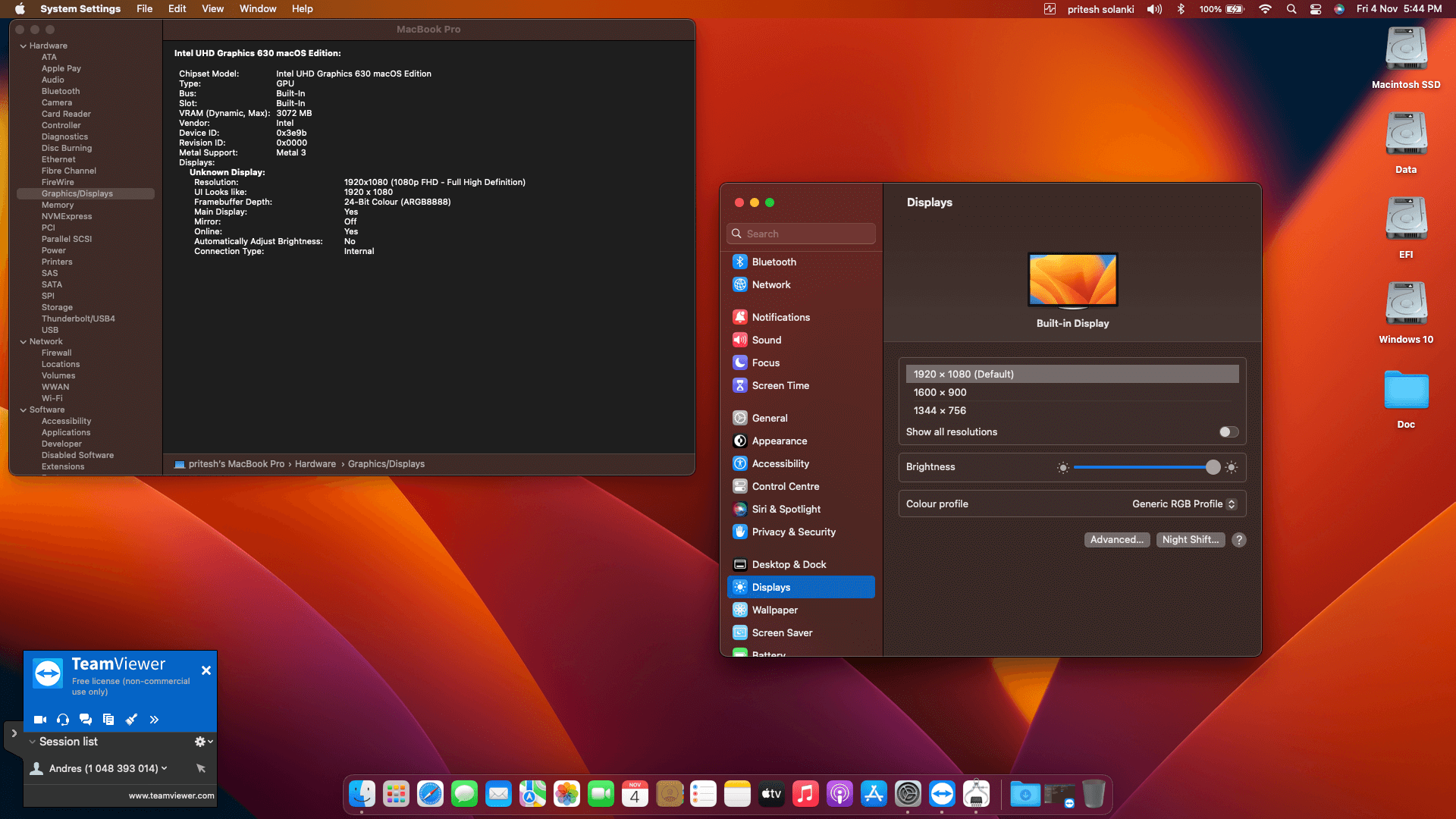Select Firewall under Network tree
The height and width of the screenshot is (819, 1456).
pyautogui.click(x=57, y=353)
